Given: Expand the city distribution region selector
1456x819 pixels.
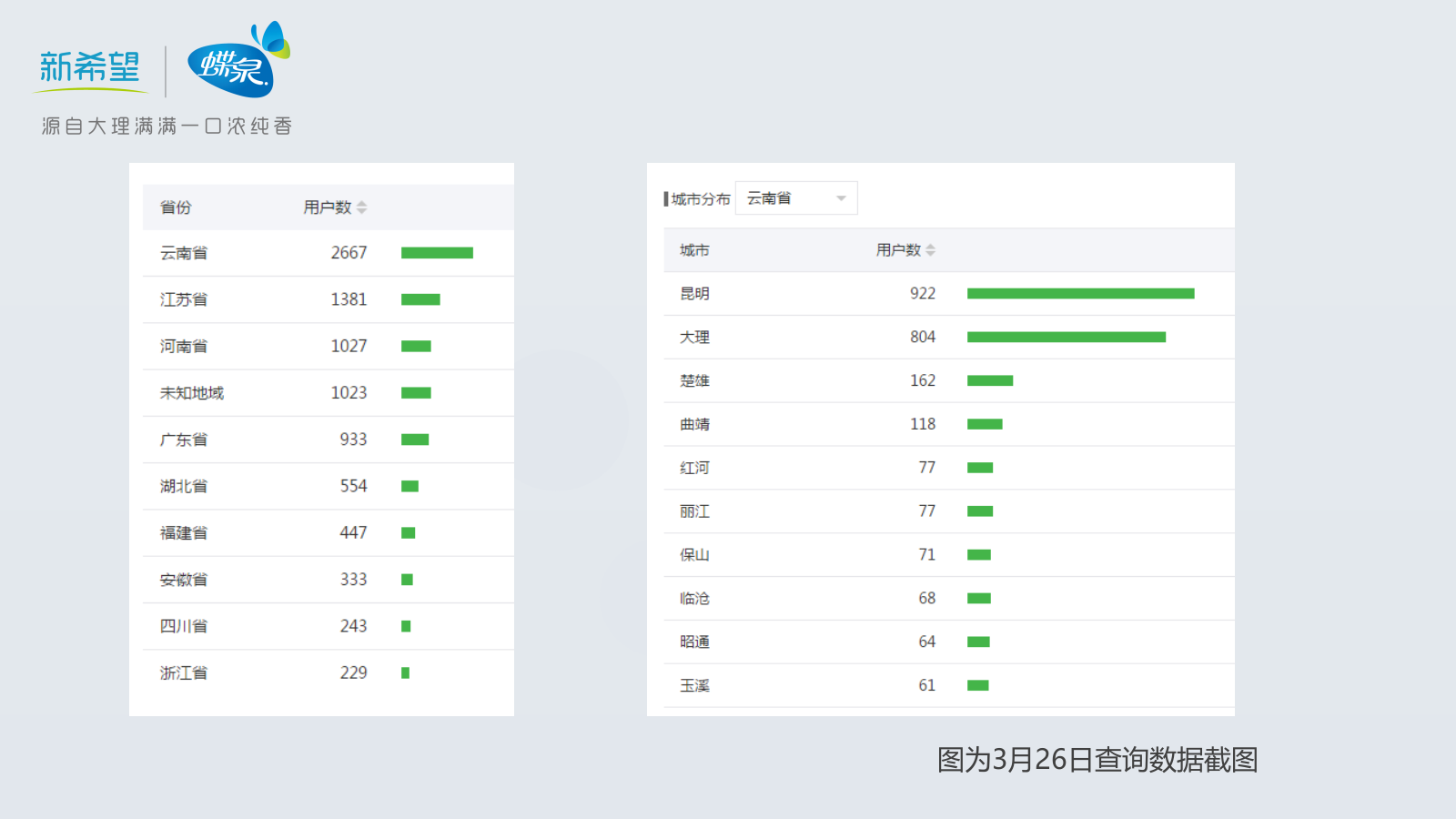Looking at the screenshot, I should [795, 197].
